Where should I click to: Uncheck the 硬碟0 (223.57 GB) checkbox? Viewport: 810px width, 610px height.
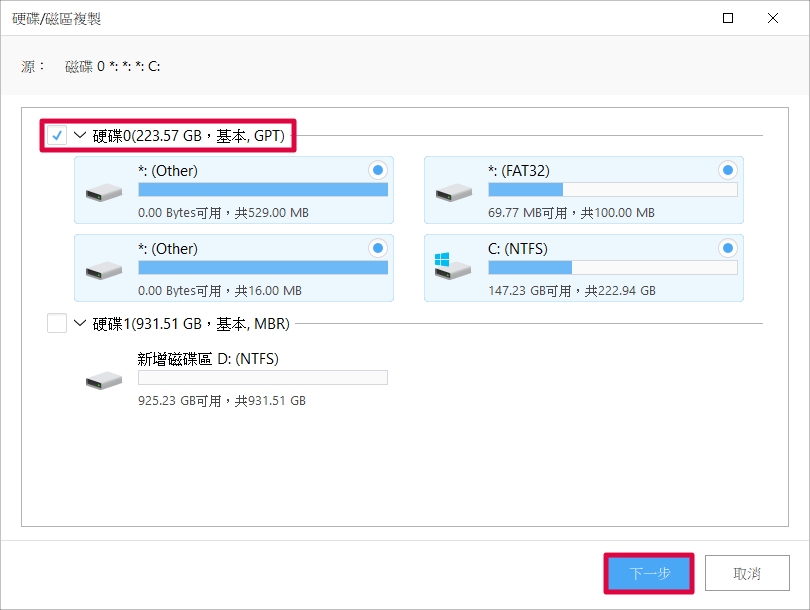[x=57, y=135]
